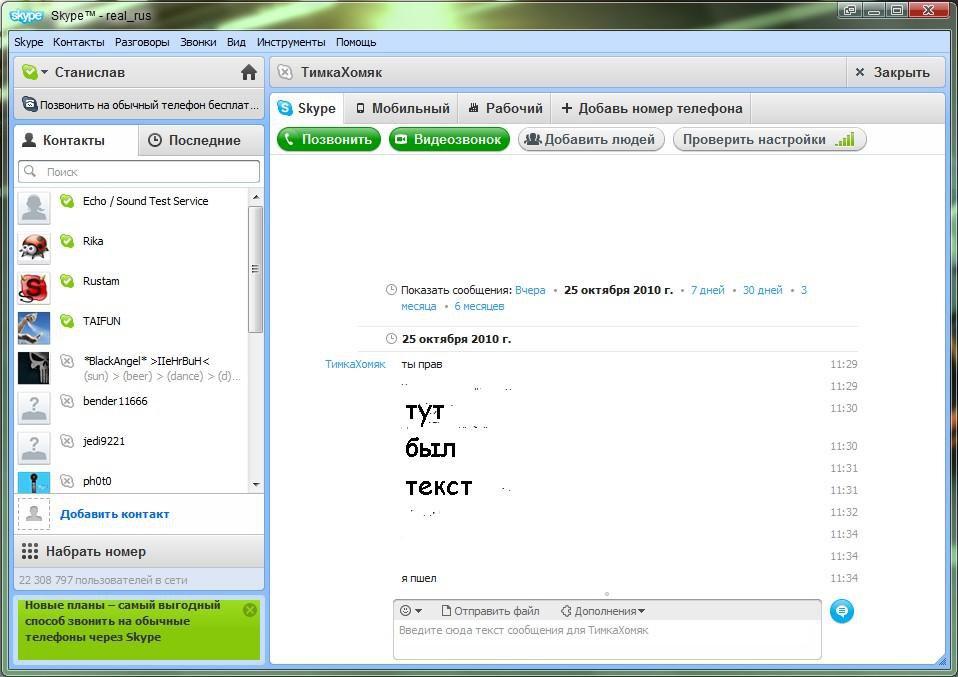
Task: Click the Добавить контакт link
Action: [x=115, y=514]
